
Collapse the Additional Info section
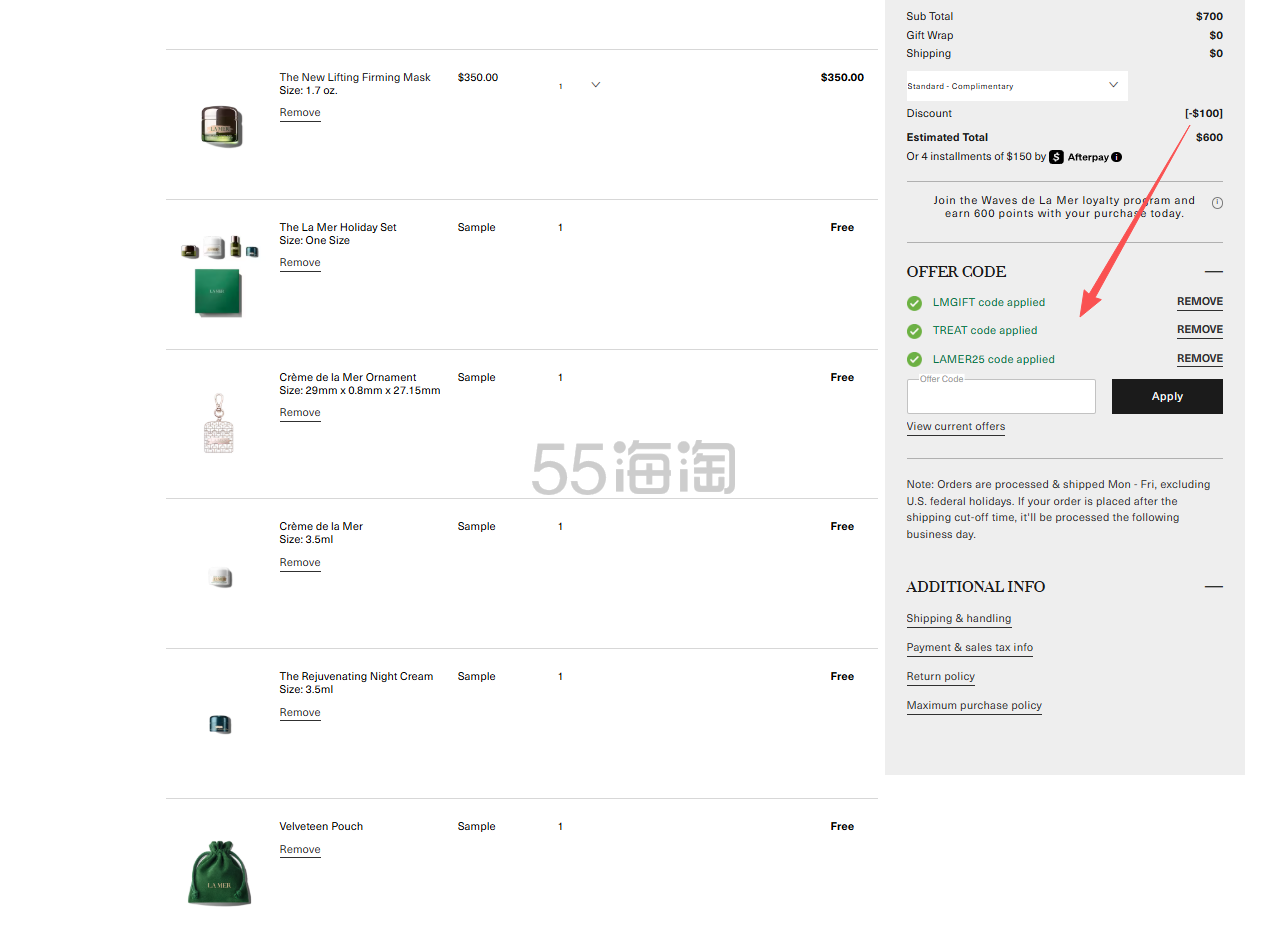tap(1213, 587)
